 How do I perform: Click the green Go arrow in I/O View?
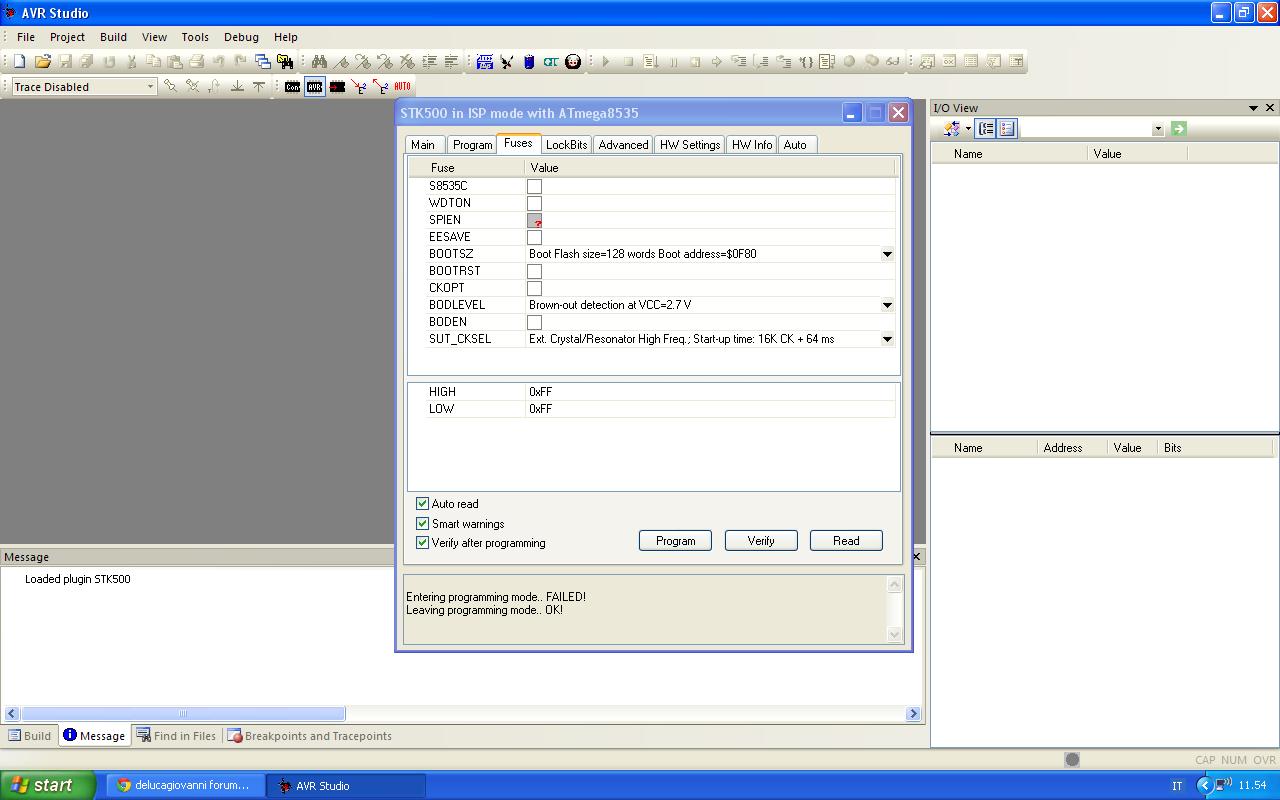pyautogui.click(x=1178, y=128)
